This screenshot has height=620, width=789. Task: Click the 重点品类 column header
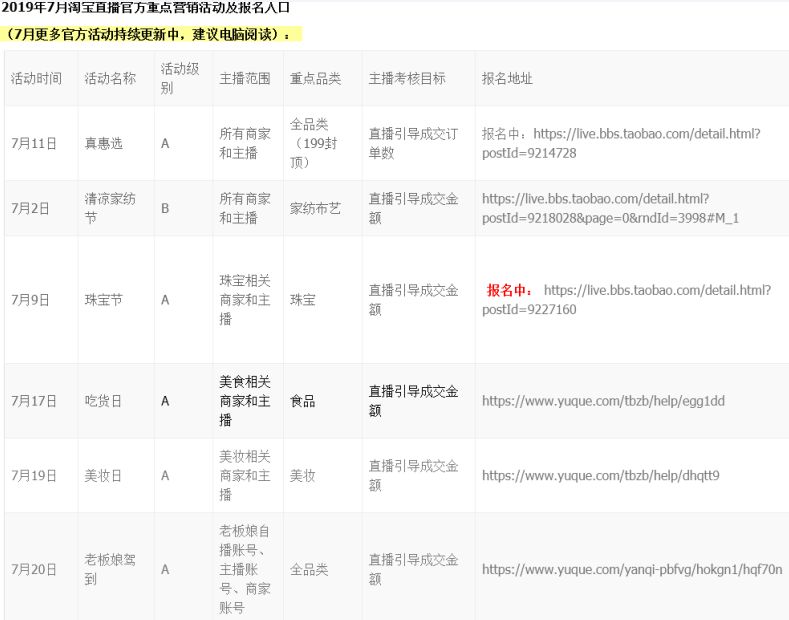[315, 79]
